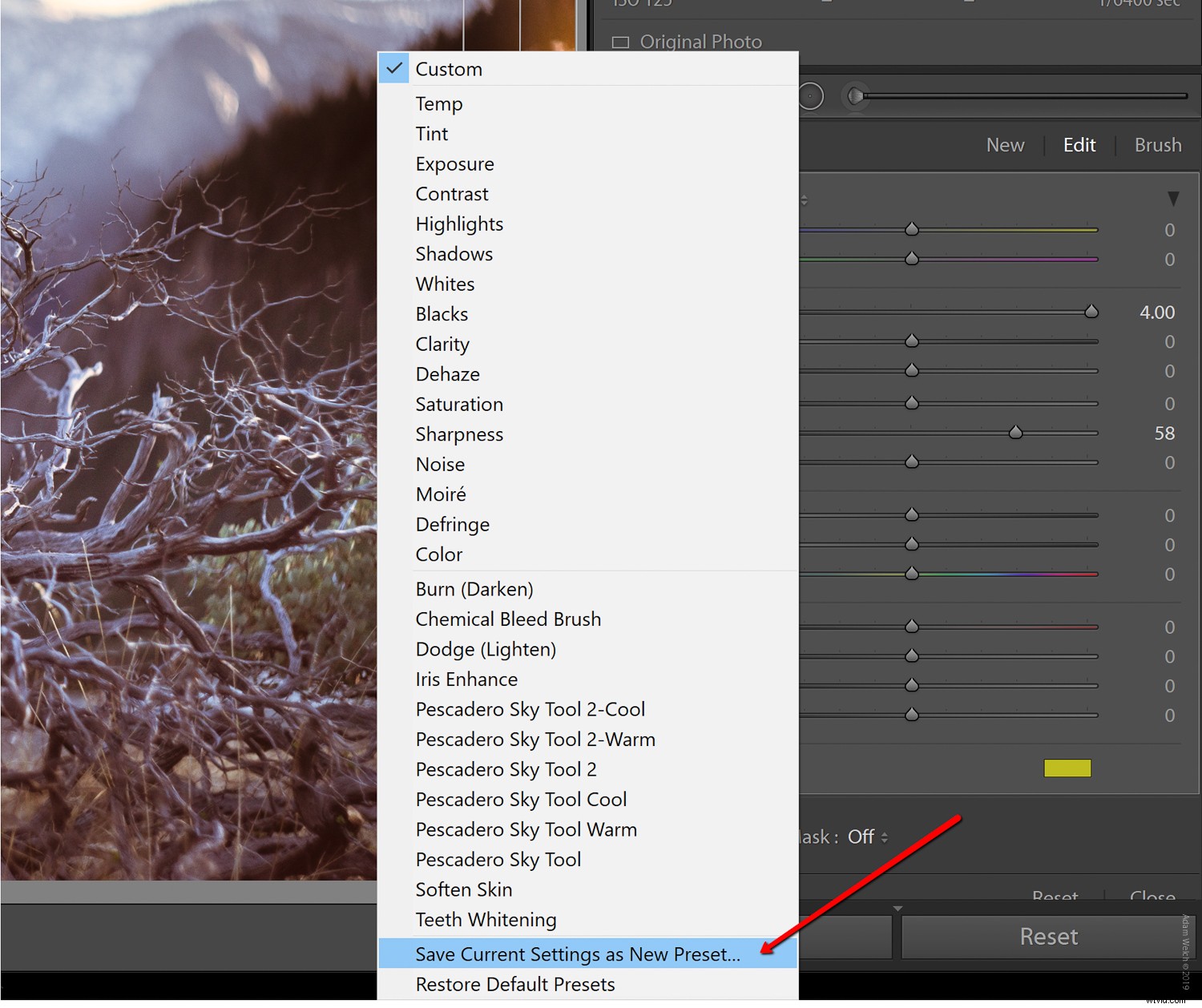The height and width of the screenshot is (1008, 1202).
Task: Select the "Dodge (Lighten)" preset
Action: click(486, 649)
